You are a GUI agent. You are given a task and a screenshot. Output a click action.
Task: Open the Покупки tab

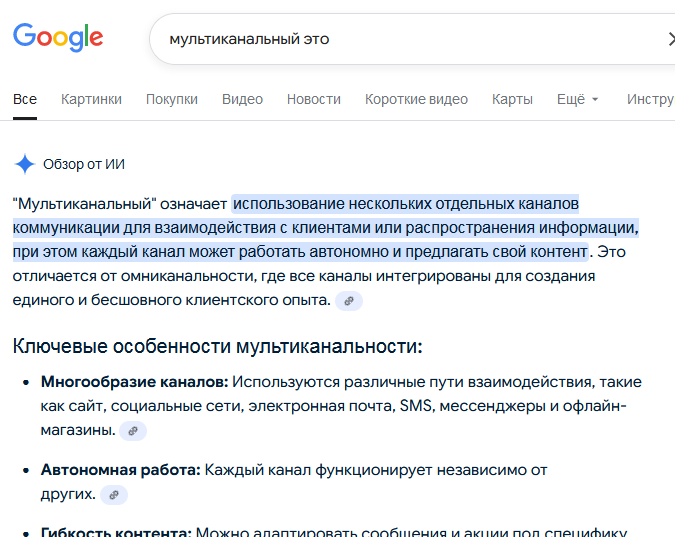pos(172,99)
